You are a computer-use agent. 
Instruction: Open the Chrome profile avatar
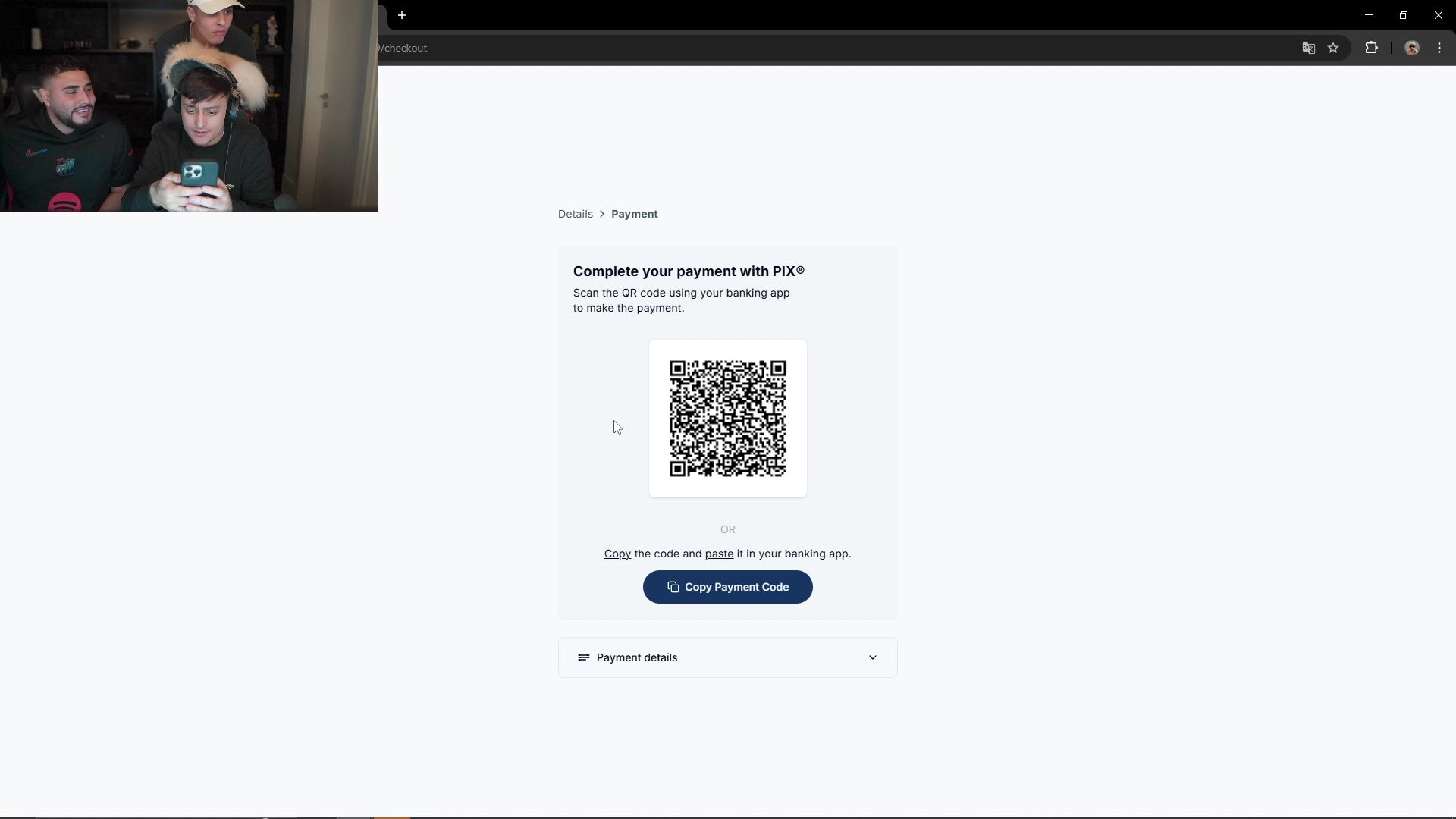(x=1412, y=48)
